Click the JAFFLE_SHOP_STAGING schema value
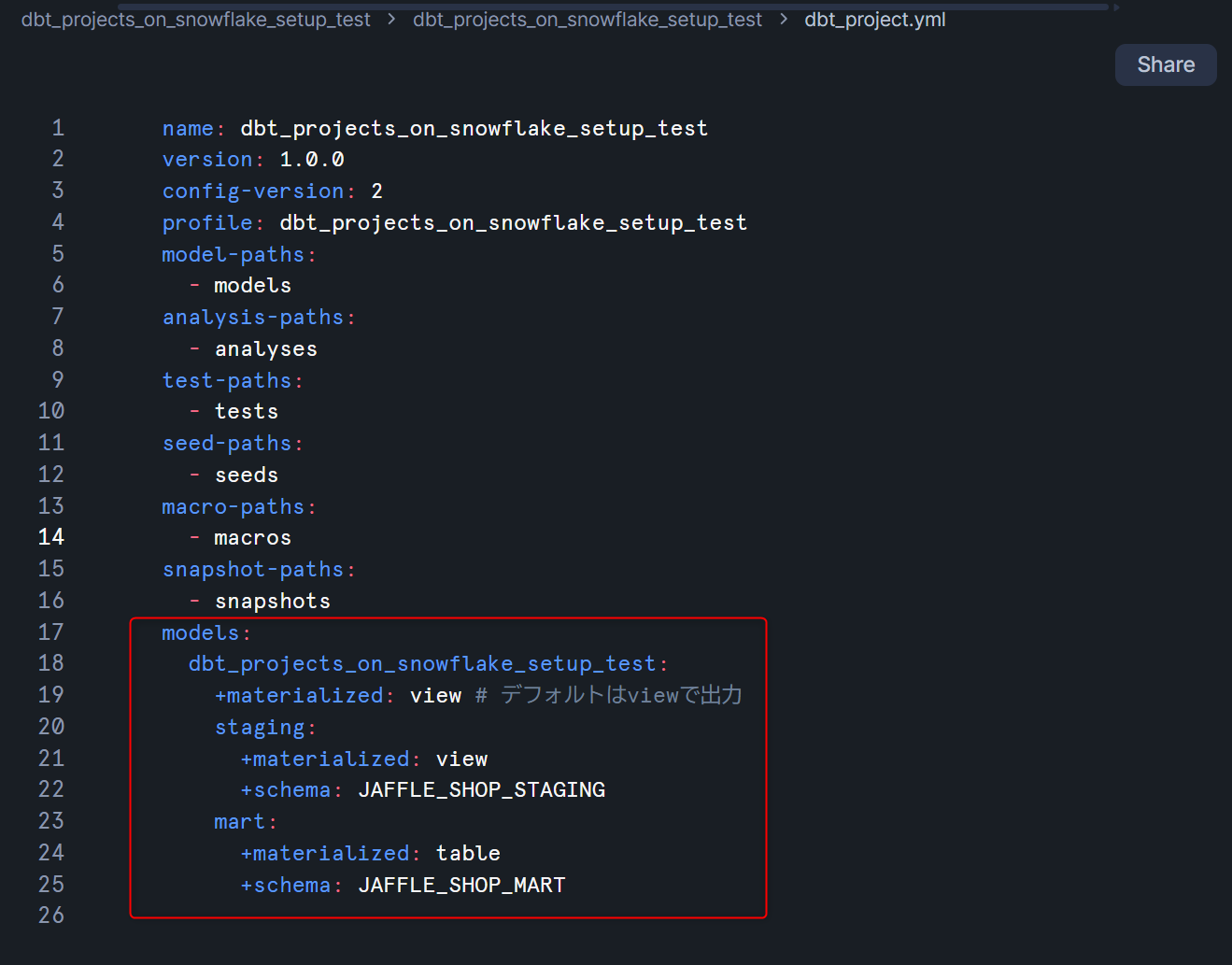Image resolution: width=1232 pixels, height=965 pixels. 481,790
